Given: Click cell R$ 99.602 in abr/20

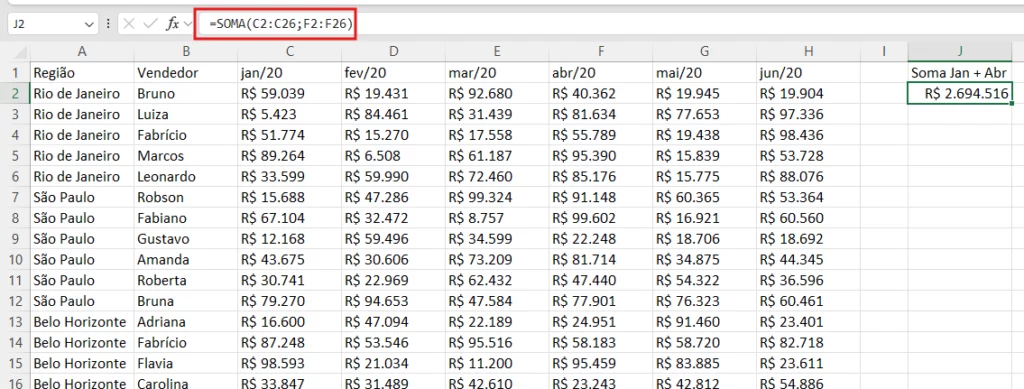Looking at the screenshot, I should [601, 218].
